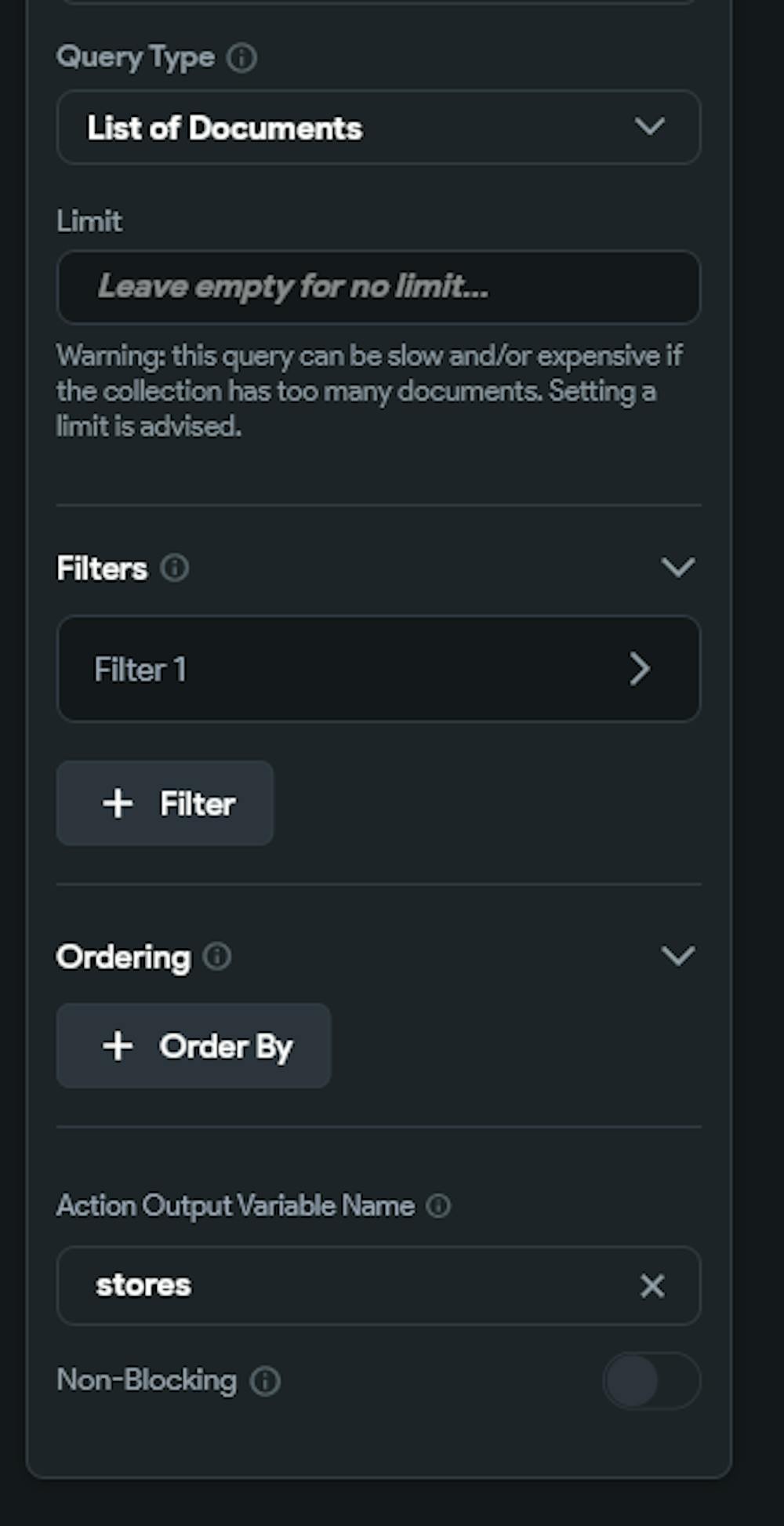Click the plus icon on Order By
Viewport: 784px width, 1526px height.
pyautogui.click(x=118, y=1046)
